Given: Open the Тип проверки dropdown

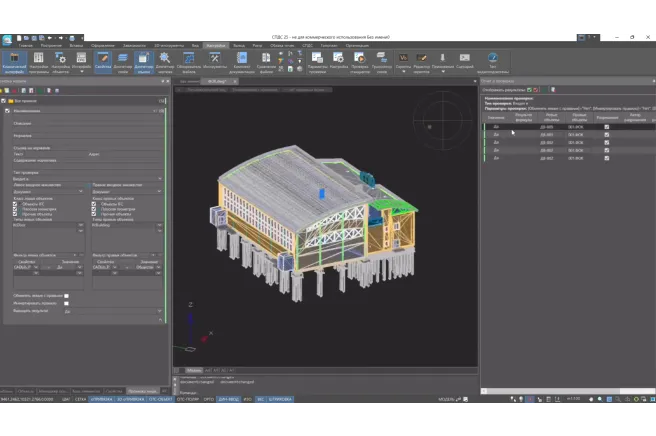Looking at the screenshot, I should [x=85, y=179].
